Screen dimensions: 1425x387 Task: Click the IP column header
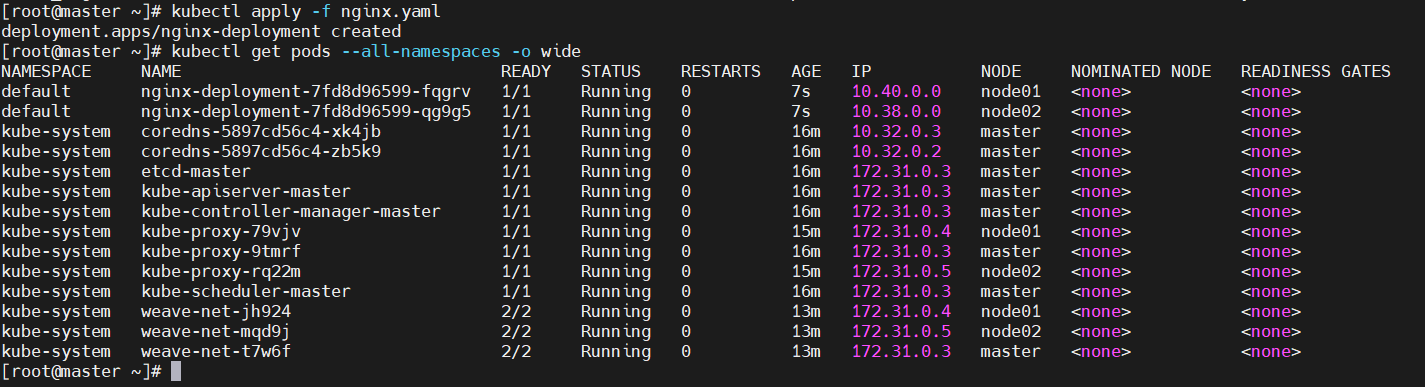pyautogui.click(x=861, y=71)
